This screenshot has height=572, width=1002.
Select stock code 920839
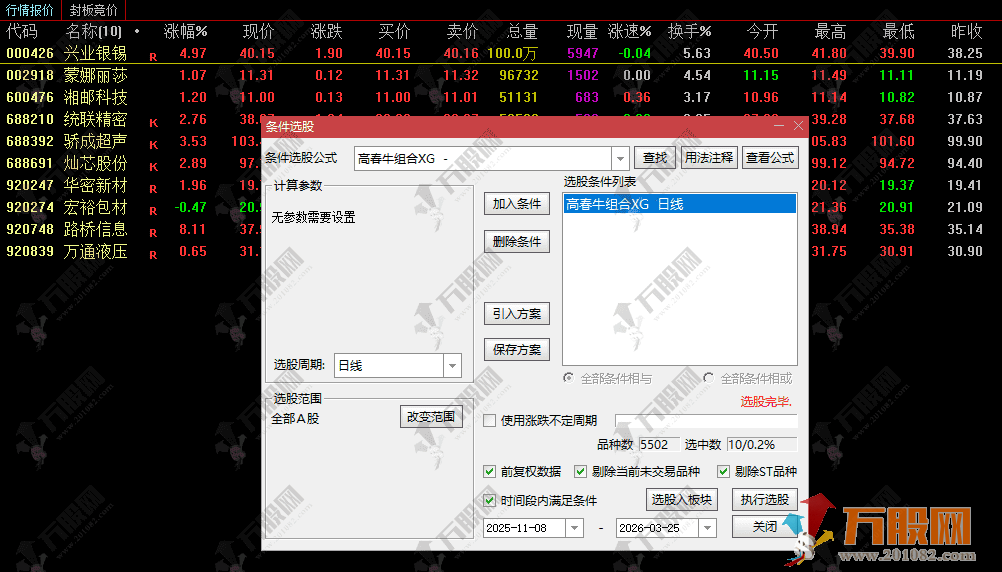click(30, 251)
